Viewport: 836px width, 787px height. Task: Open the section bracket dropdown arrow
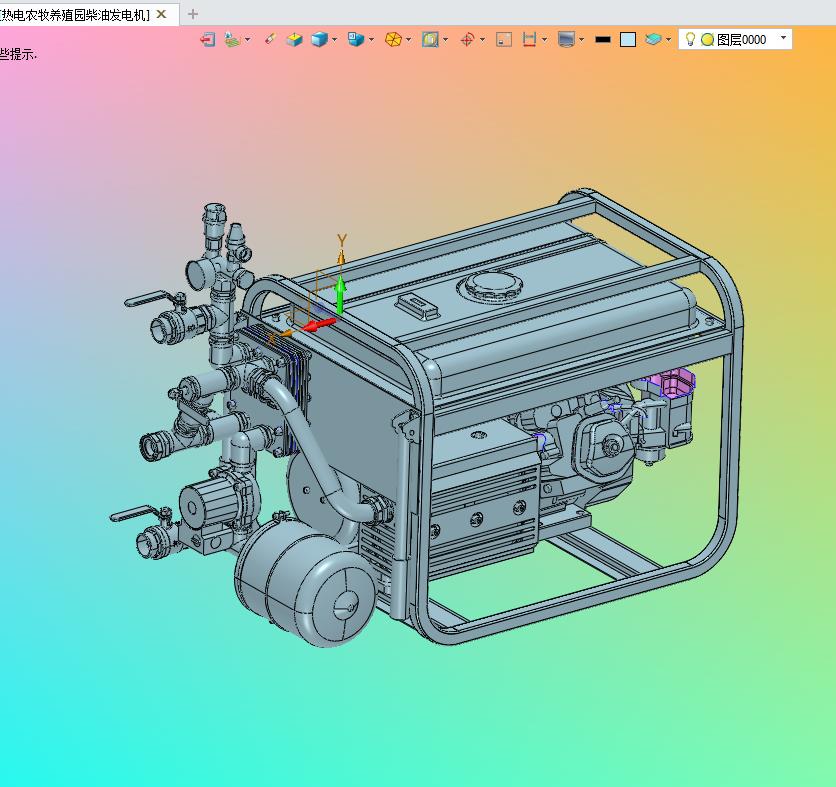[x=544, y=39]
